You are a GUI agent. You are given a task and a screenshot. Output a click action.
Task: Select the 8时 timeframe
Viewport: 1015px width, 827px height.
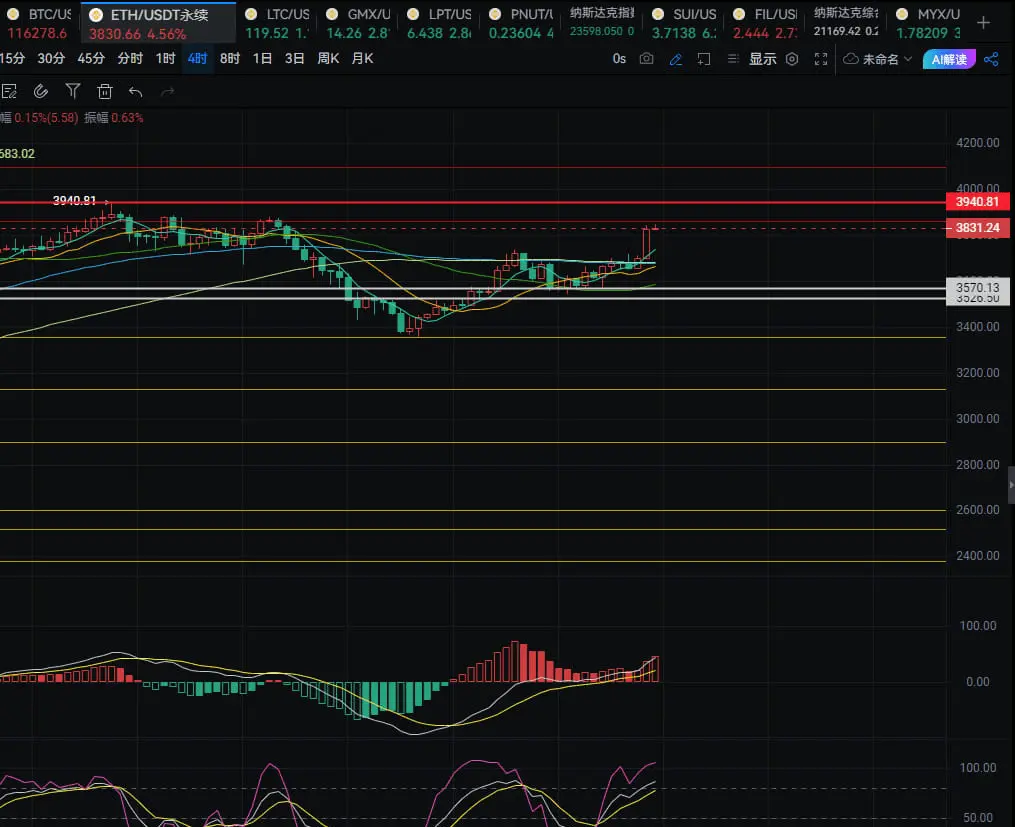[x=230, y=58]
